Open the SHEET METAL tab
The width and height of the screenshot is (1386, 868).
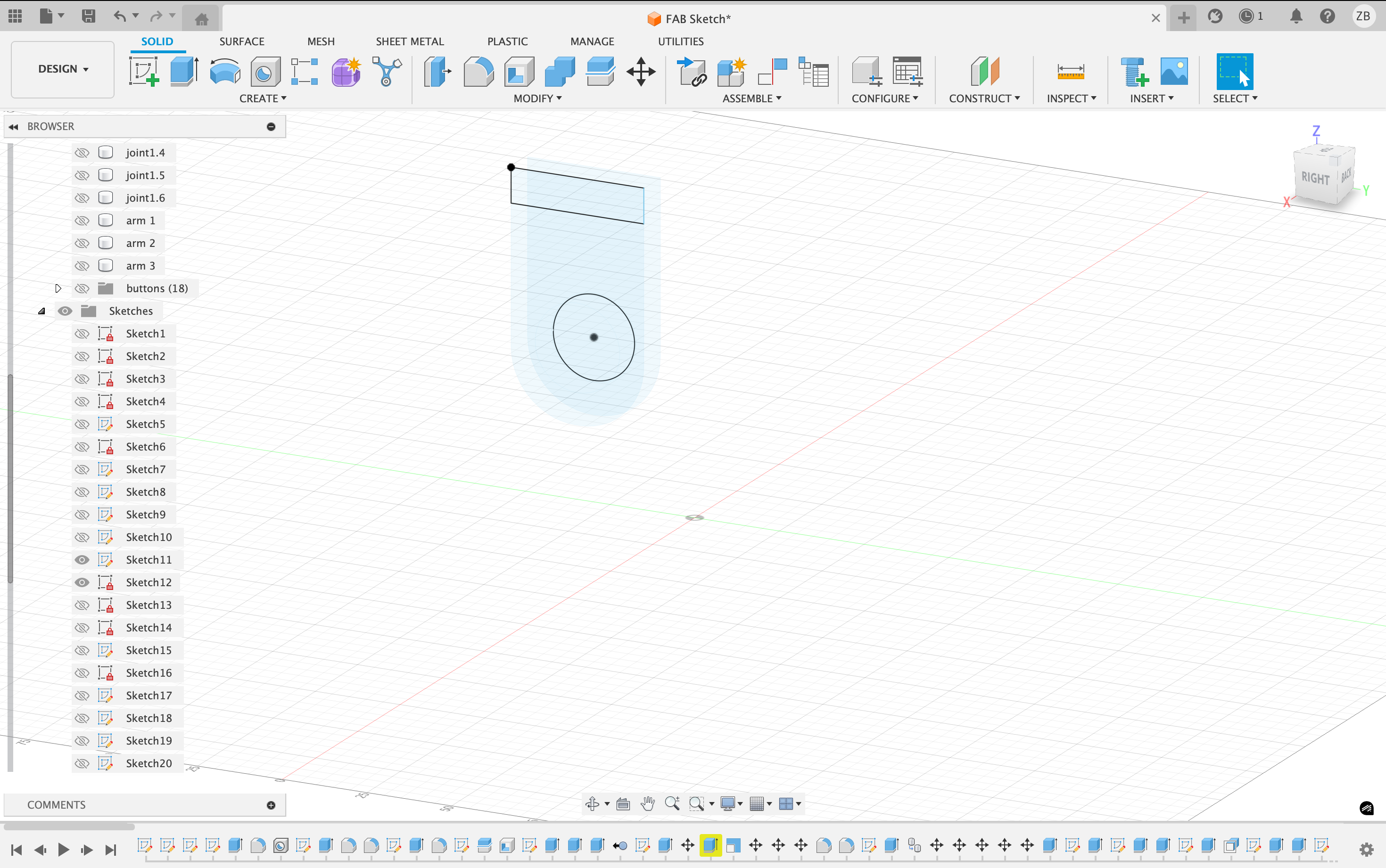click(409, 41)
